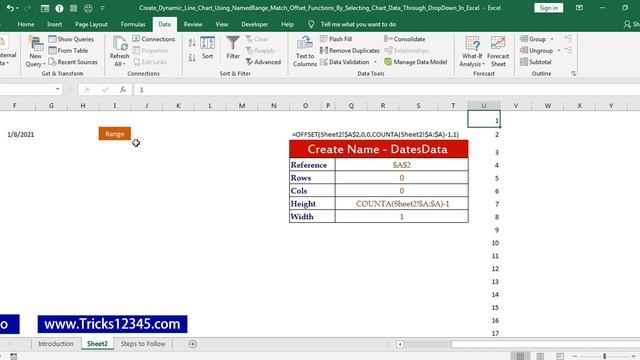Click the info circle icon in title bar
Screen dimensions: 640x360
click(x=59, y=8)
